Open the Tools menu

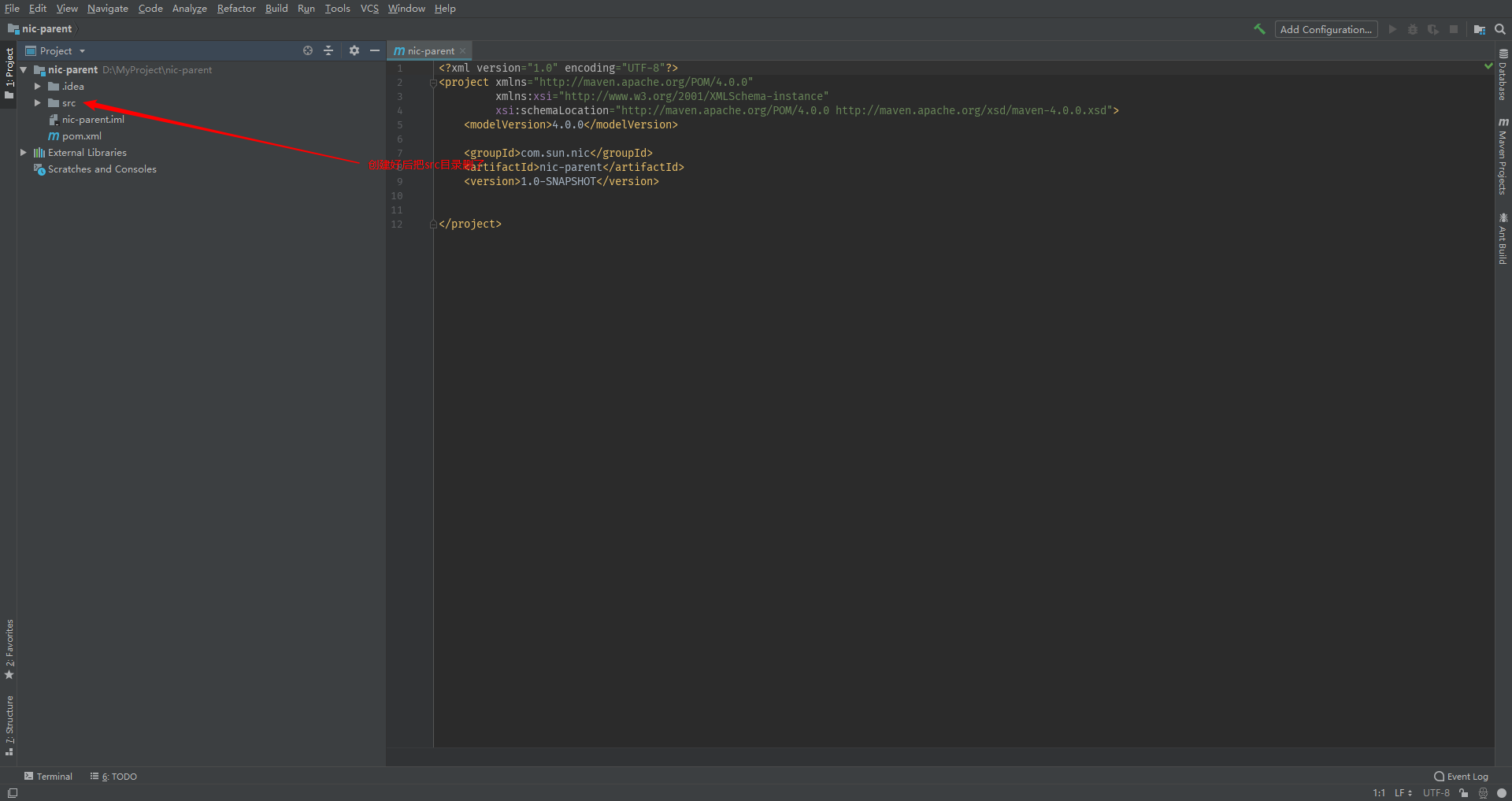pos(338,9)
